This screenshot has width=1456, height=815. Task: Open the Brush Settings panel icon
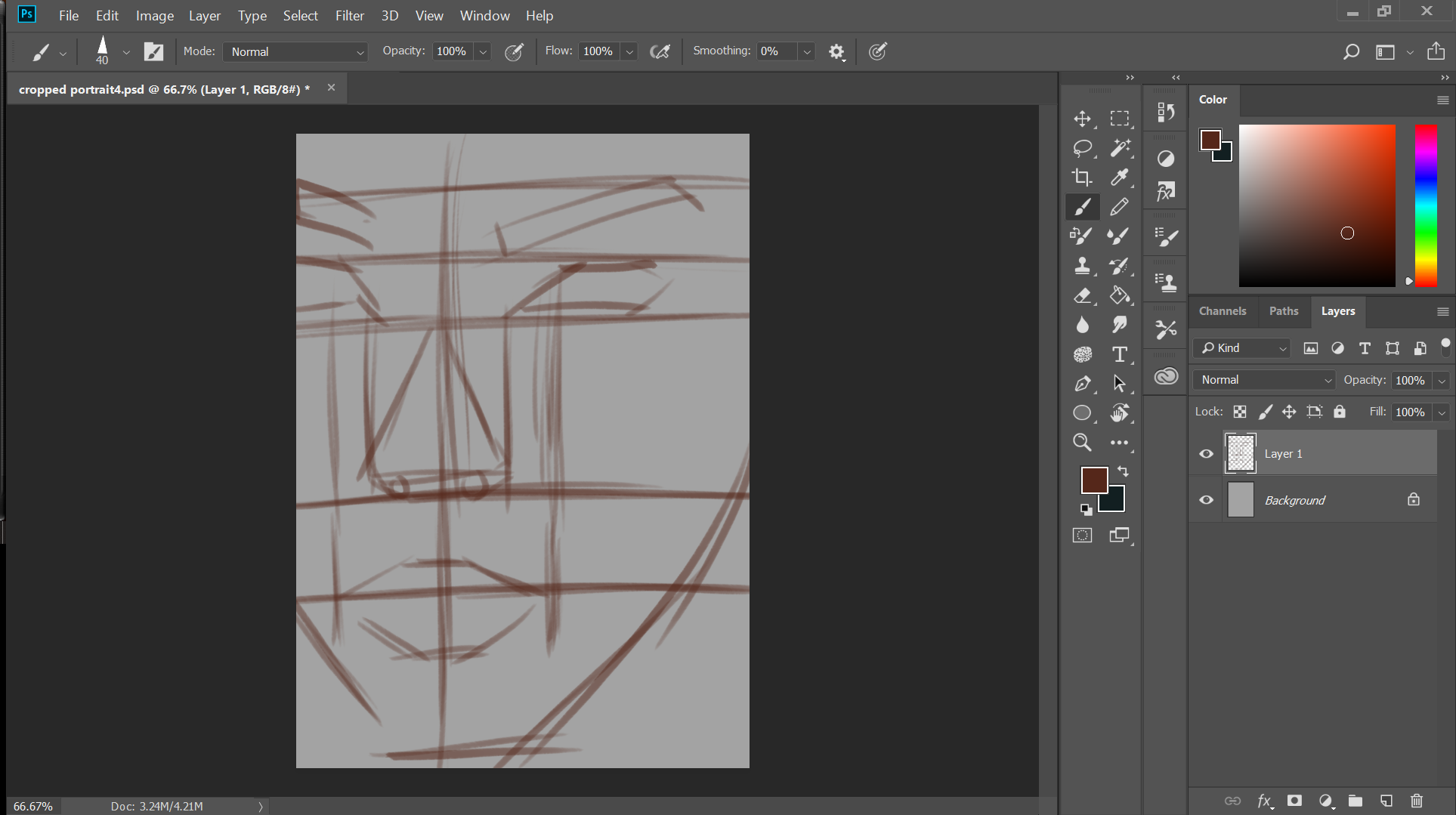click(x=1166, y=238)
